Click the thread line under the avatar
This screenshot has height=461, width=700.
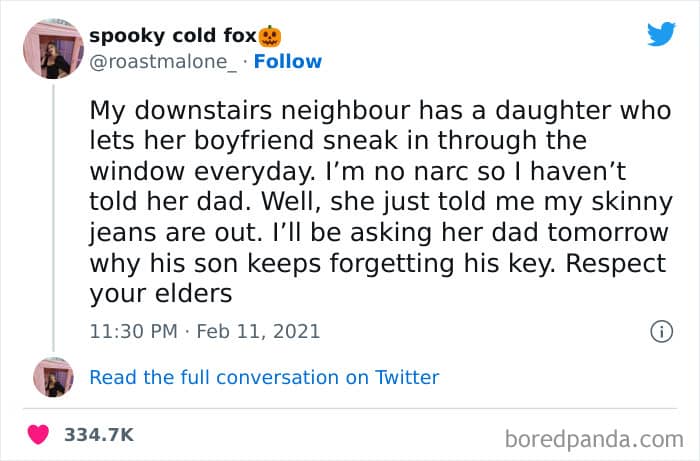point(54,218)
